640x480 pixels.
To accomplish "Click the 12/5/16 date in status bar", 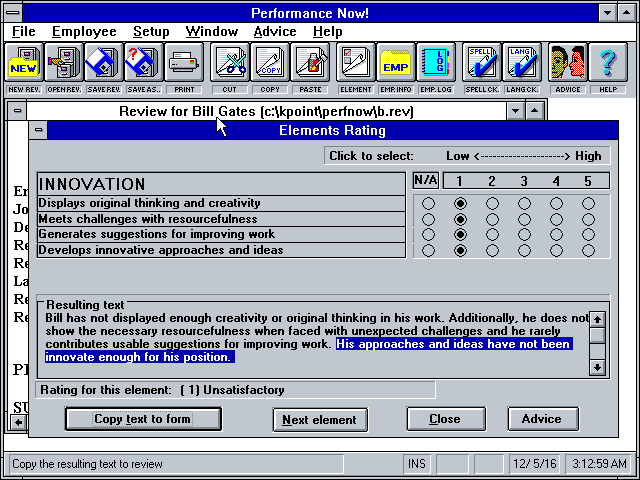I will tap(535, 464).
